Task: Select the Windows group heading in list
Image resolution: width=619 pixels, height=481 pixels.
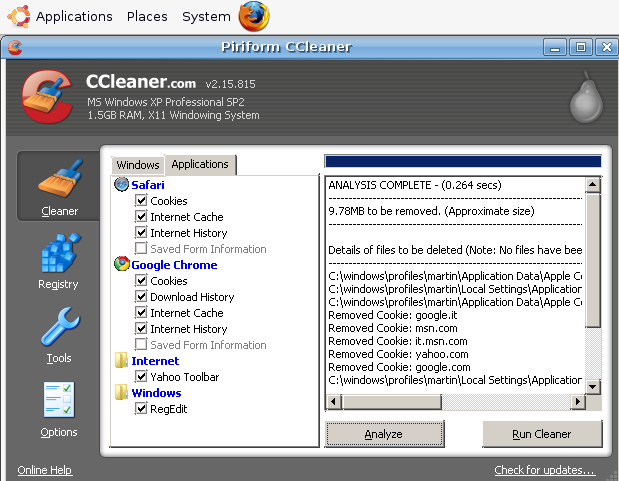Action: click(156, 393)
